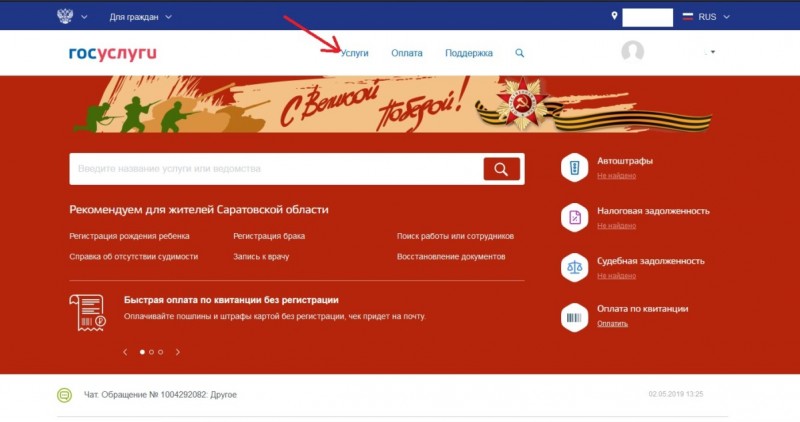The width and height of the screenshot is (800, 422).
Task: Open the Оплата menu item
Action: pos(407,53)
